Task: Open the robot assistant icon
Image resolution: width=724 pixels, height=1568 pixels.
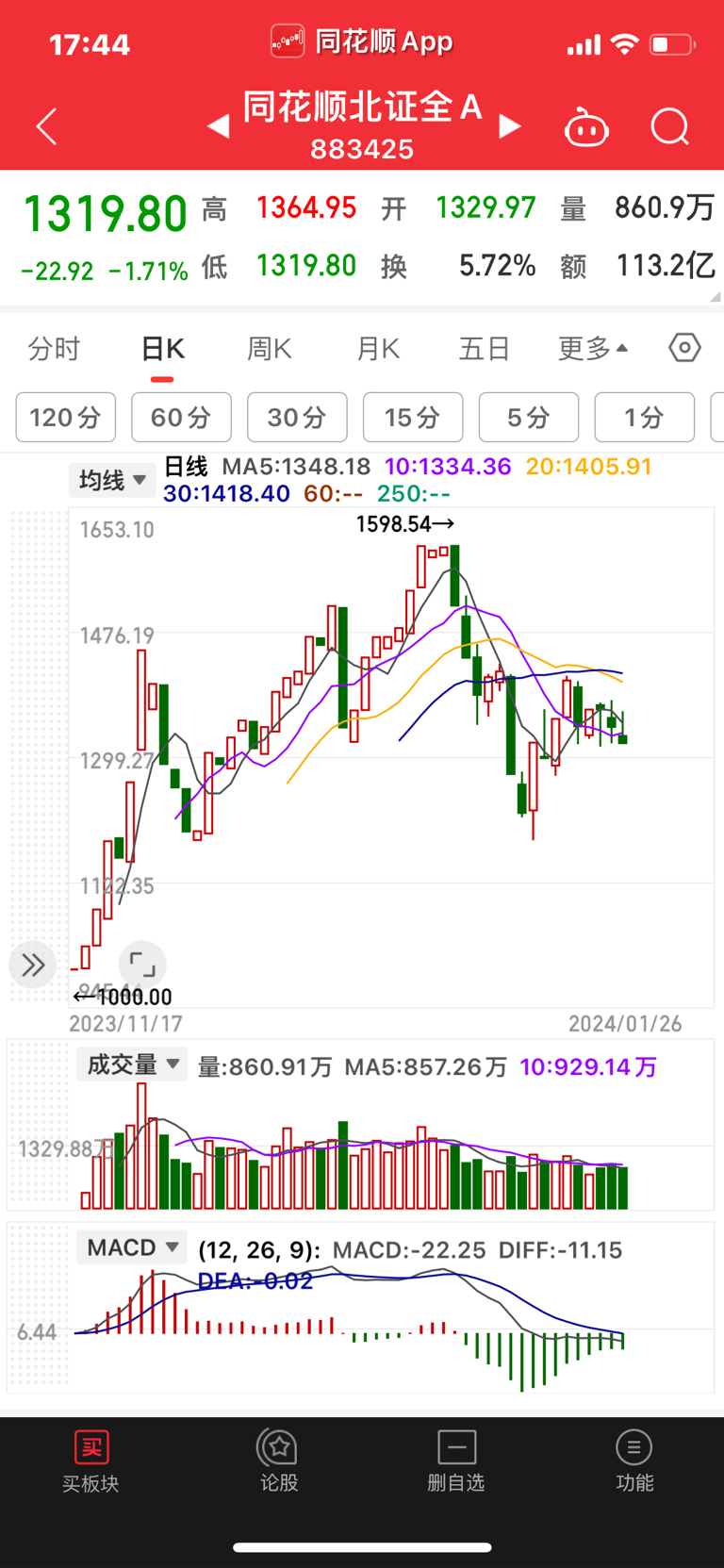Action: click(x=586, y=126)
